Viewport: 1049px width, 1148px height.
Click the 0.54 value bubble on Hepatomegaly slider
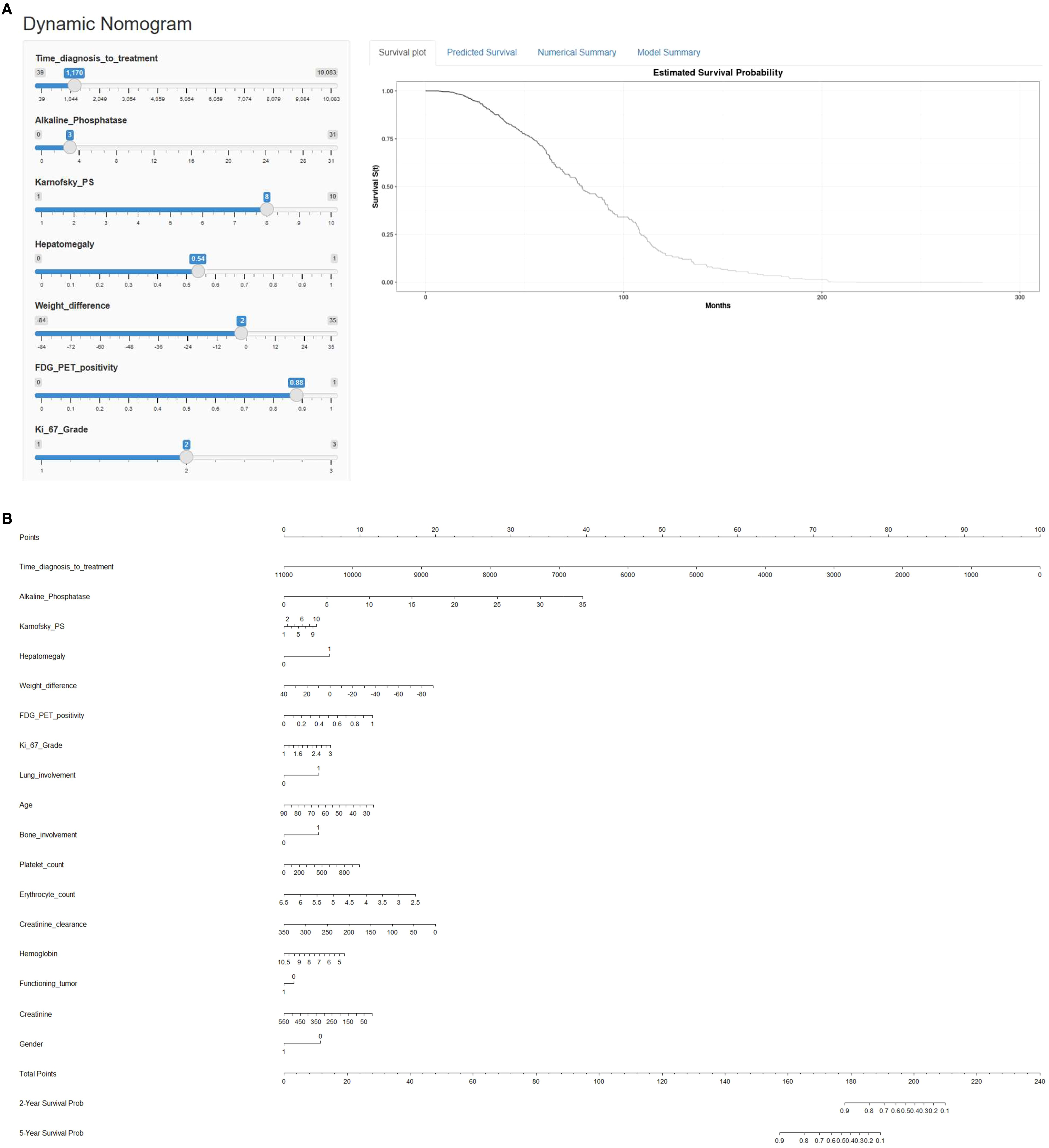point(198,259)
